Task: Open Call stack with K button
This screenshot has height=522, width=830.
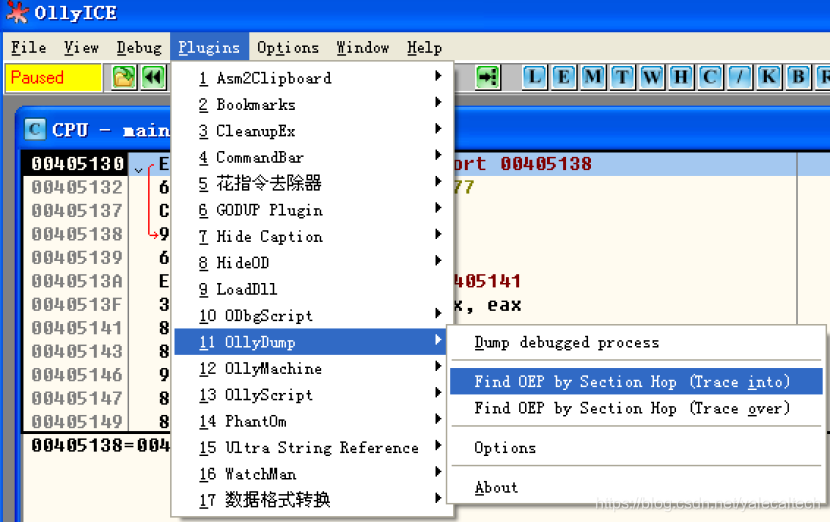Action: coord(769,78)
